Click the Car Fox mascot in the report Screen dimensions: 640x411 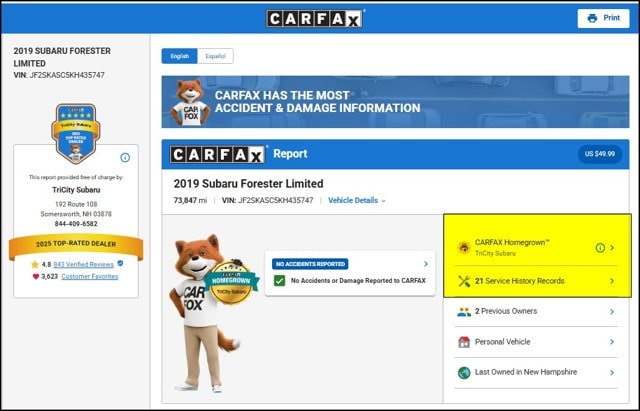point(204,313)
